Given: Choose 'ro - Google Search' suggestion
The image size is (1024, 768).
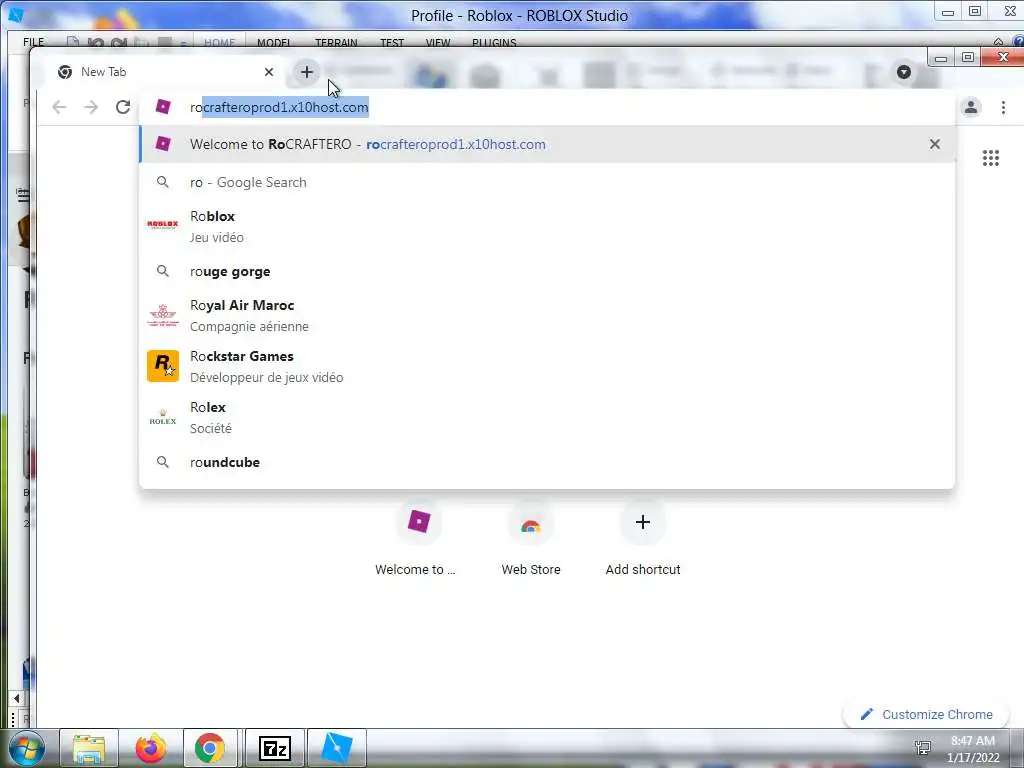Looking at the screenshot, I should coord(547,182).
